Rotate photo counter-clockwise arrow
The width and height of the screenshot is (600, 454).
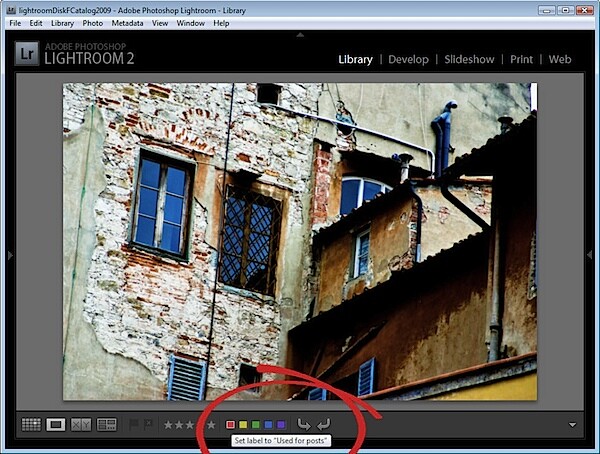click(x=304, y=425)
